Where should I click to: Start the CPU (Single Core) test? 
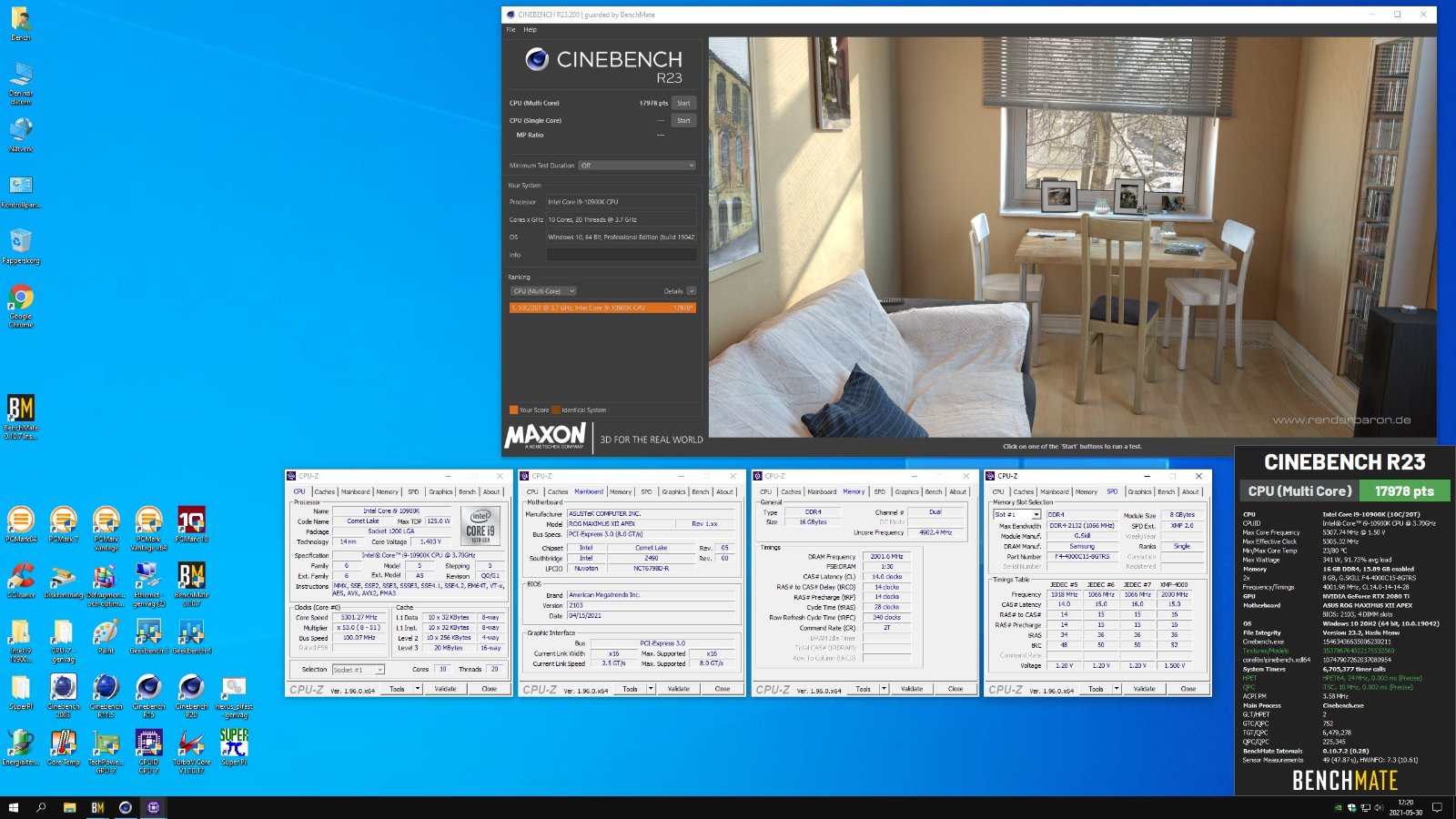(683, 120)
